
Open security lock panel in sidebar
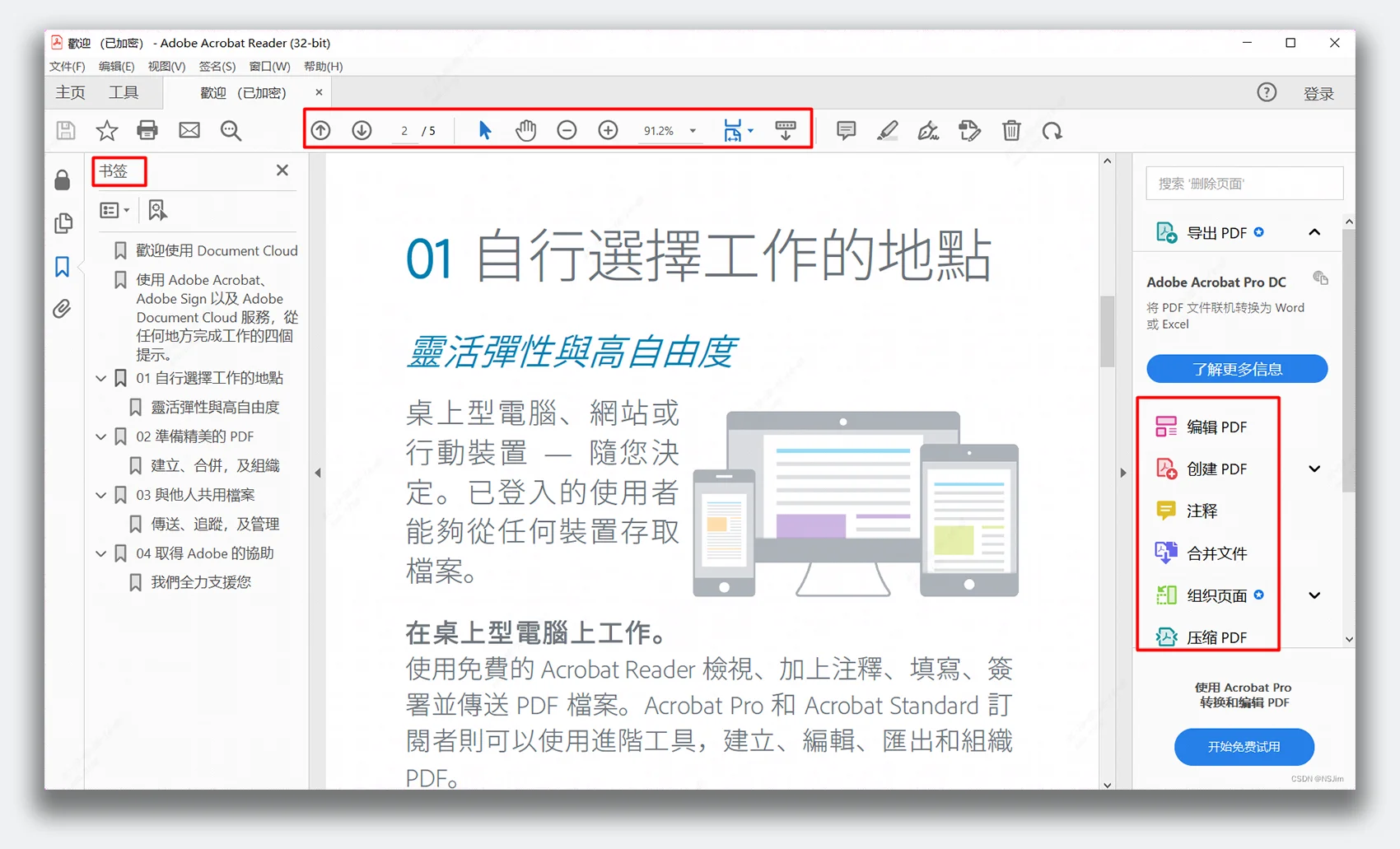pyautogui.click(x=63, y=180)
